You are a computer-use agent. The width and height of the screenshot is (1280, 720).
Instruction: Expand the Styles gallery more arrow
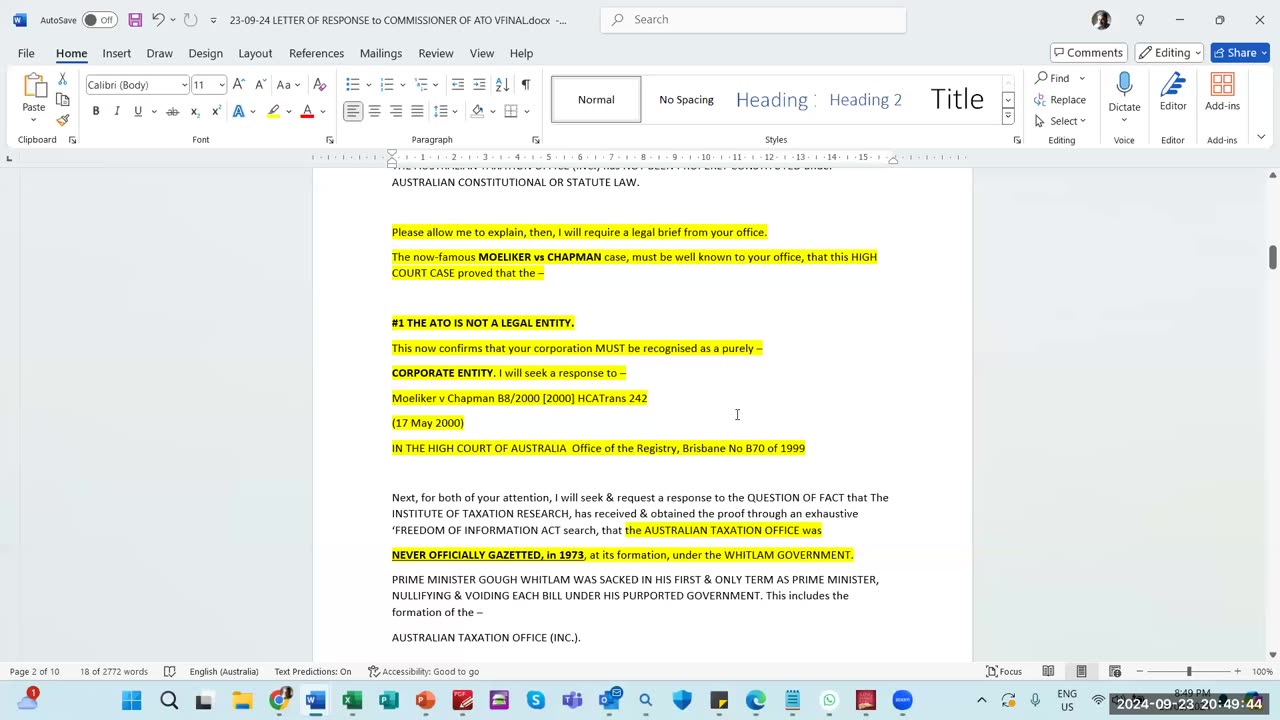(x=1008, y=118)
